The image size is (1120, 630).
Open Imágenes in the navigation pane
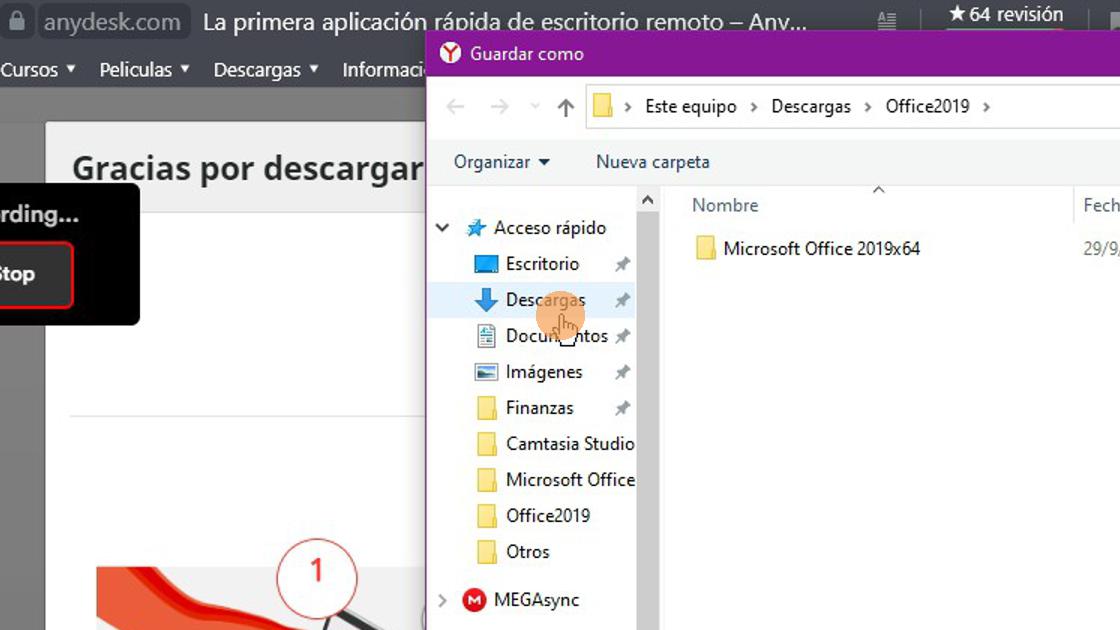point(544,372)
